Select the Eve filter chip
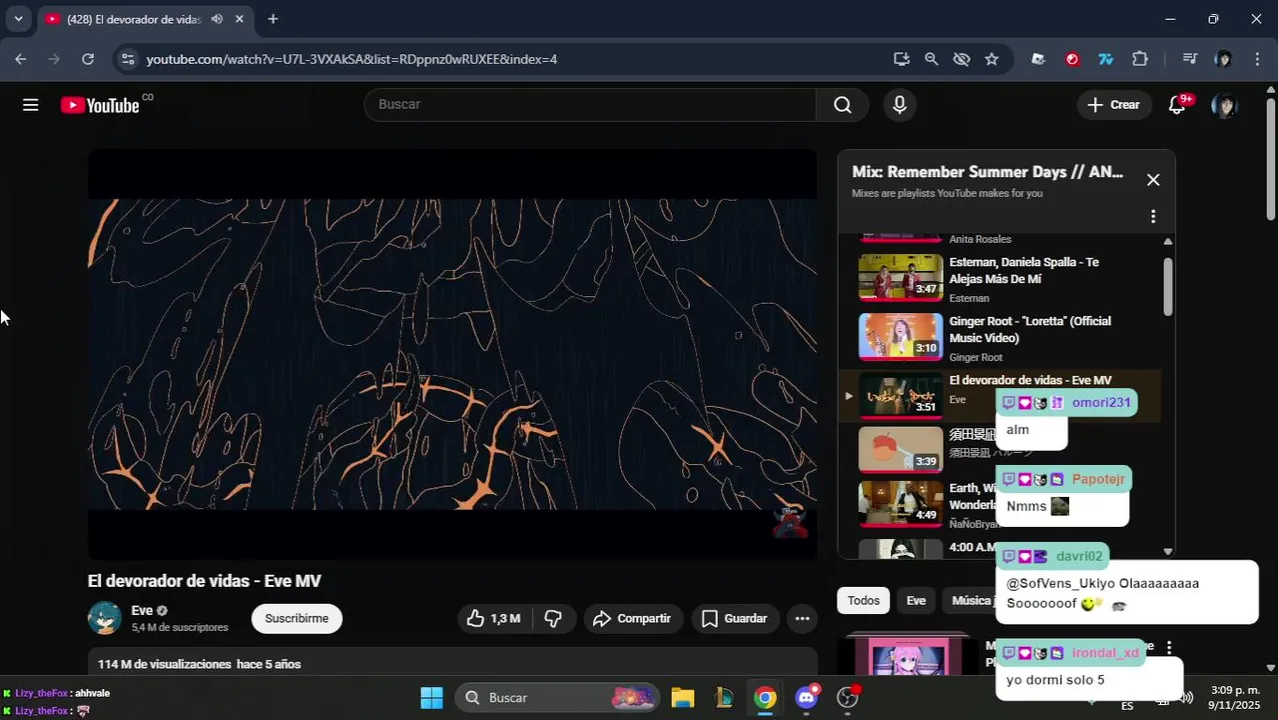1278x720 pixels. pyautogui.click(x=916, y=600)
